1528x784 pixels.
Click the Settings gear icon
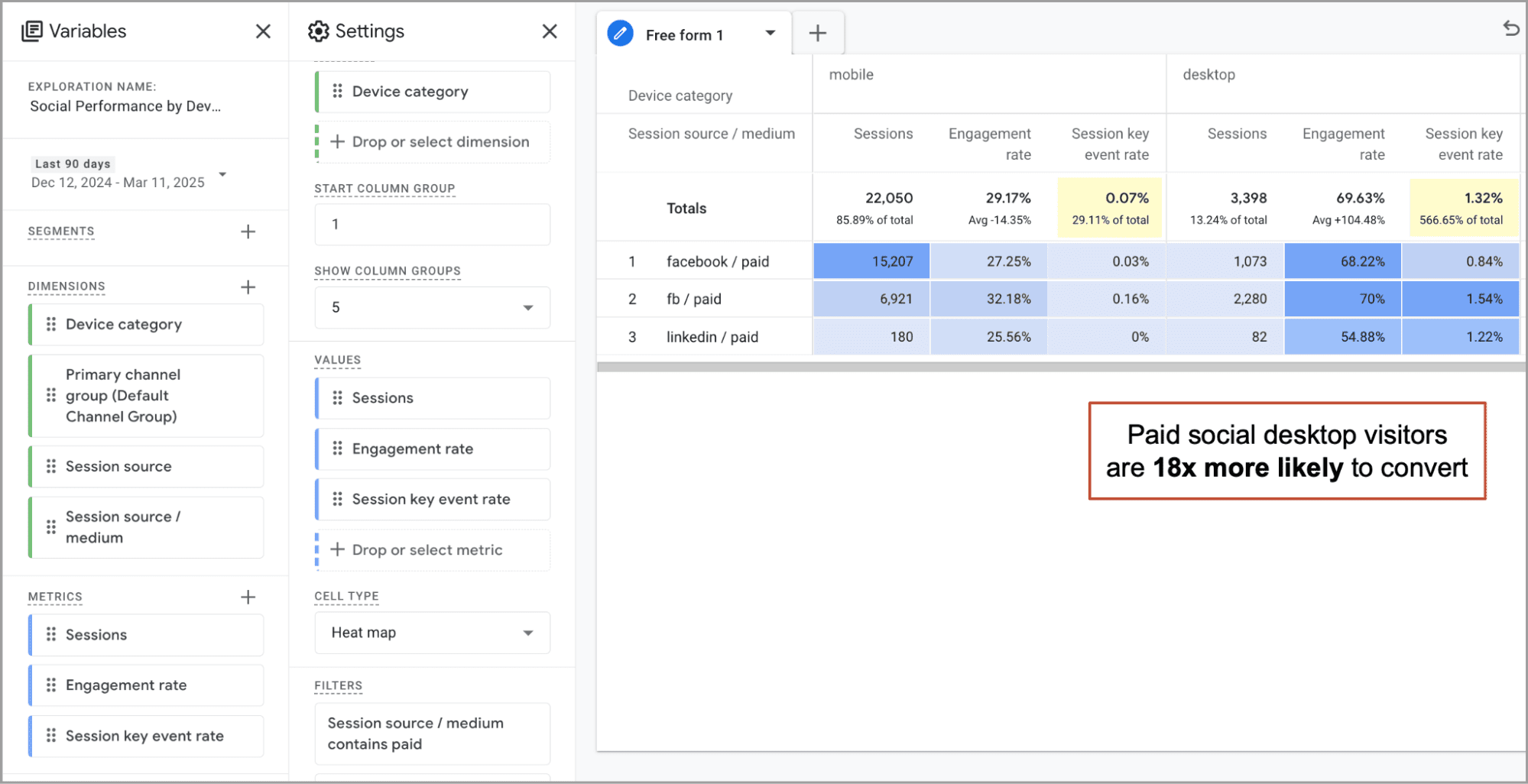point(318,31)
